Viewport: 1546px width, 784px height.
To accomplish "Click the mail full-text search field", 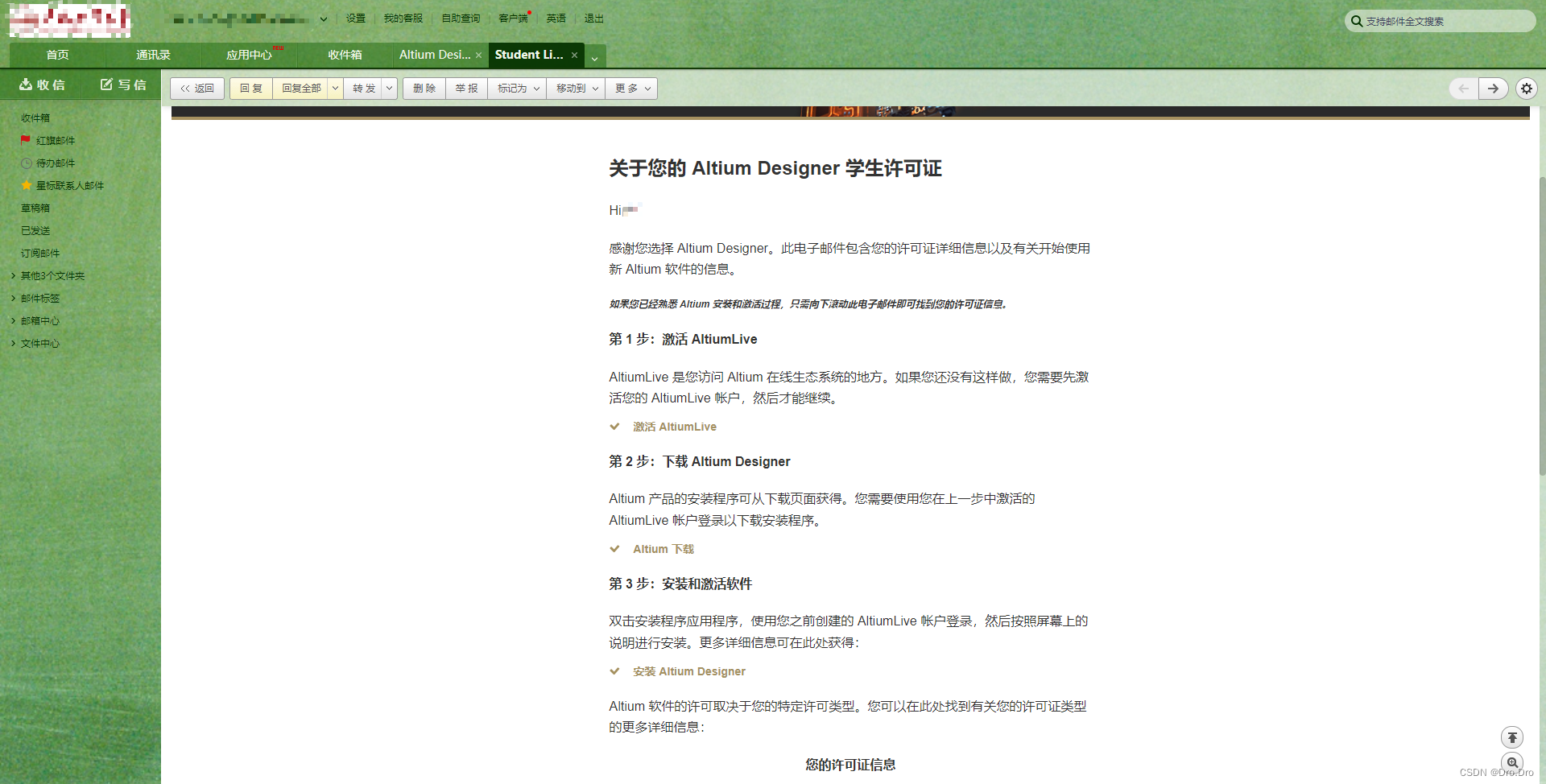I will click(x=1441, y=20).
